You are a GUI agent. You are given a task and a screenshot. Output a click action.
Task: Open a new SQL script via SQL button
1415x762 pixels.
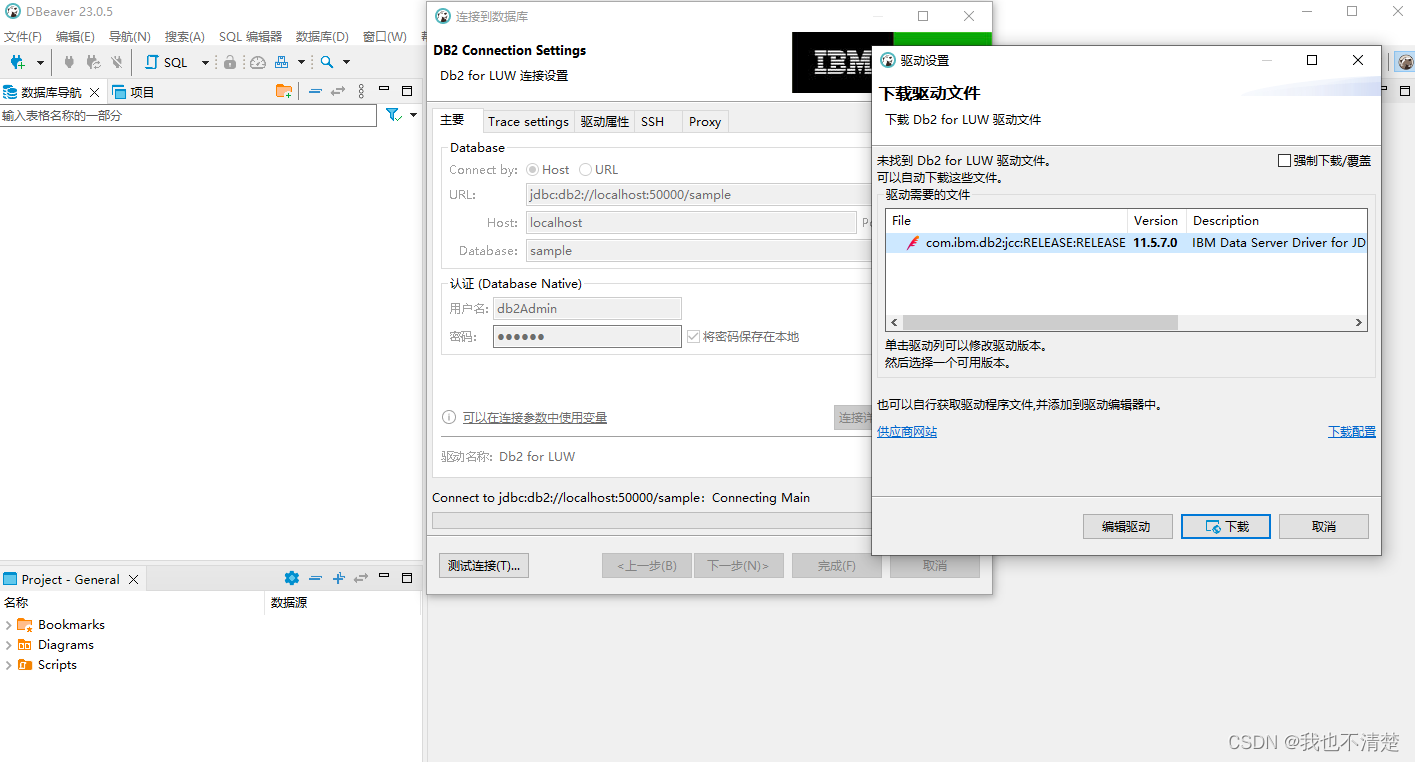pyautogui.click(x=167, y=62)
